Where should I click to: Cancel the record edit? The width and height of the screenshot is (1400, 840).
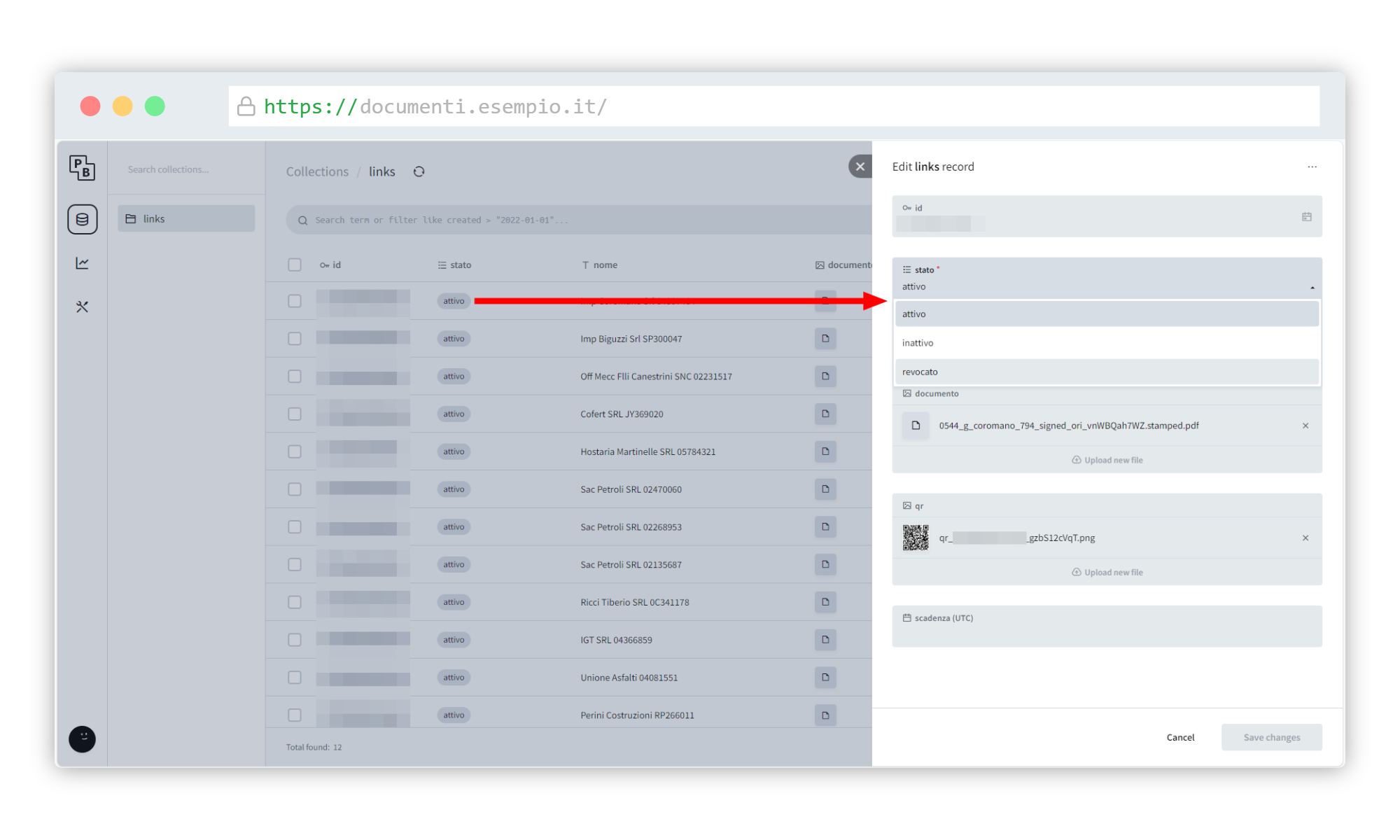1180,737
